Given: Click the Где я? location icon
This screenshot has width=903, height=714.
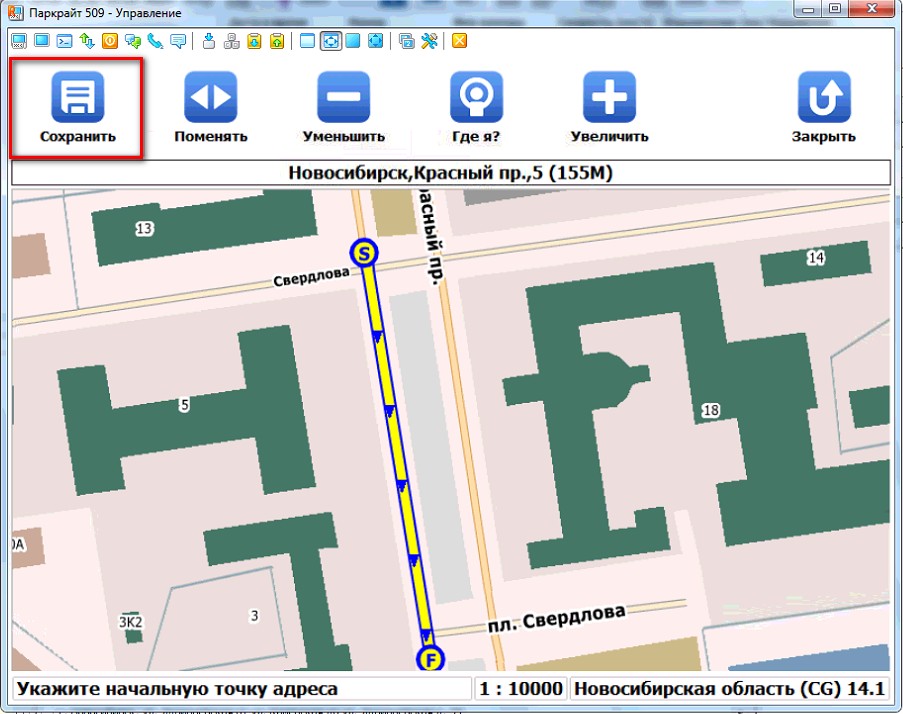Looking at the screenshot, I should point(476,108).
